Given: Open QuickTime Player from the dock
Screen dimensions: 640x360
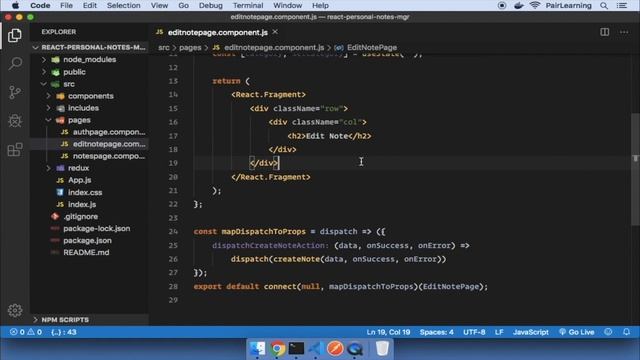Looking at the screenshot, I should coord(355,349).
